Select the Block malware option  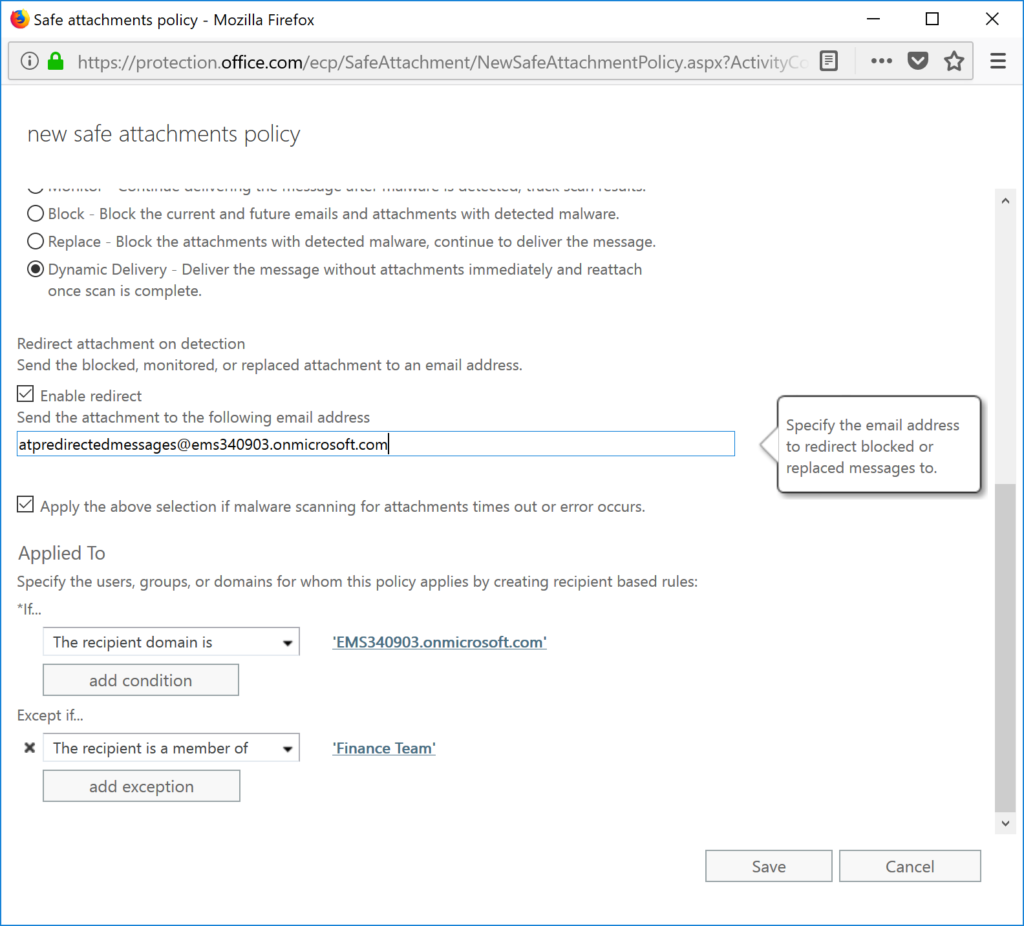coord(35,213)
